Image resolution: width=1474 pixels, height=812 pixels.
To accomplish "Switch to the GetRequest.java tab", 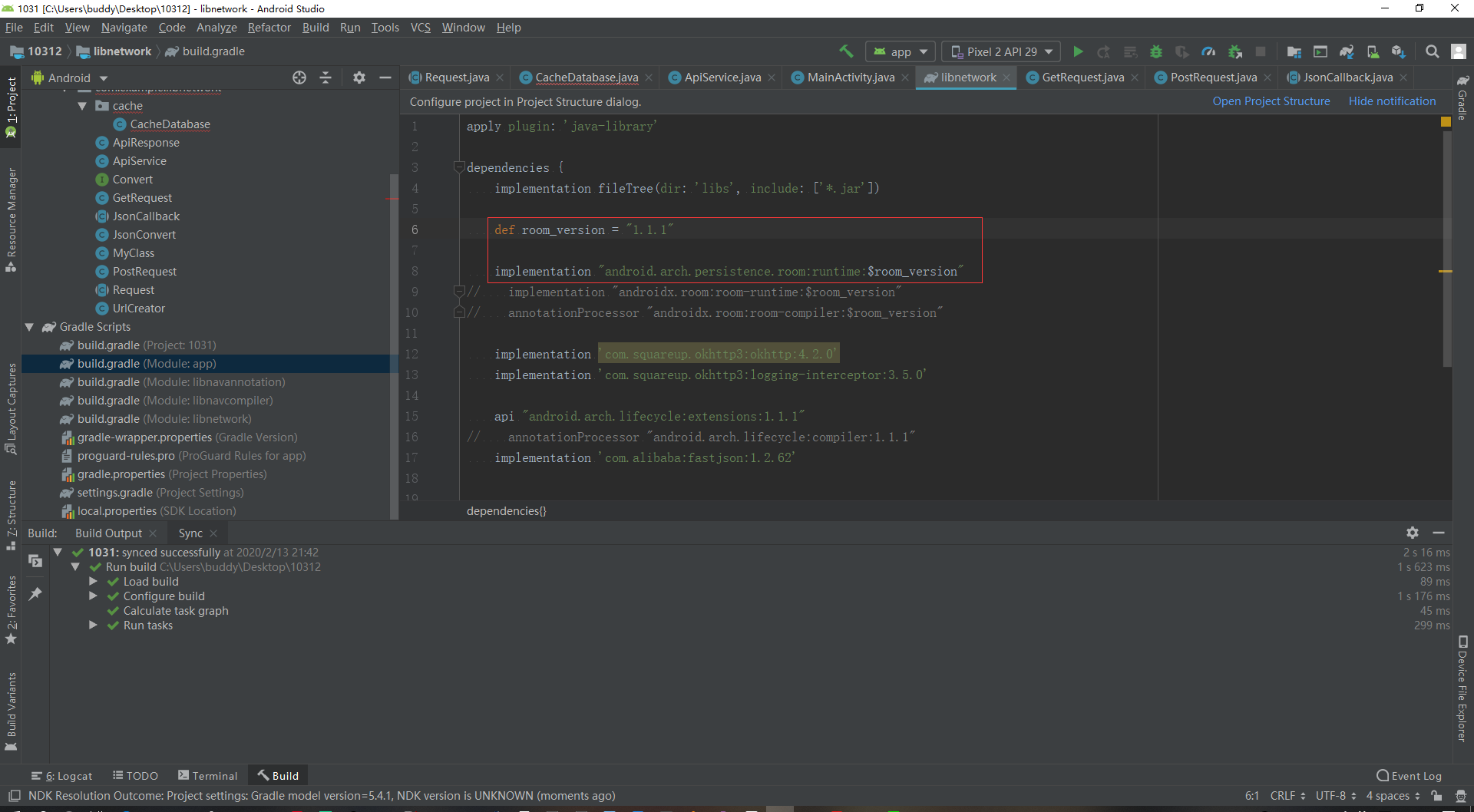I will coord(1082,78).
